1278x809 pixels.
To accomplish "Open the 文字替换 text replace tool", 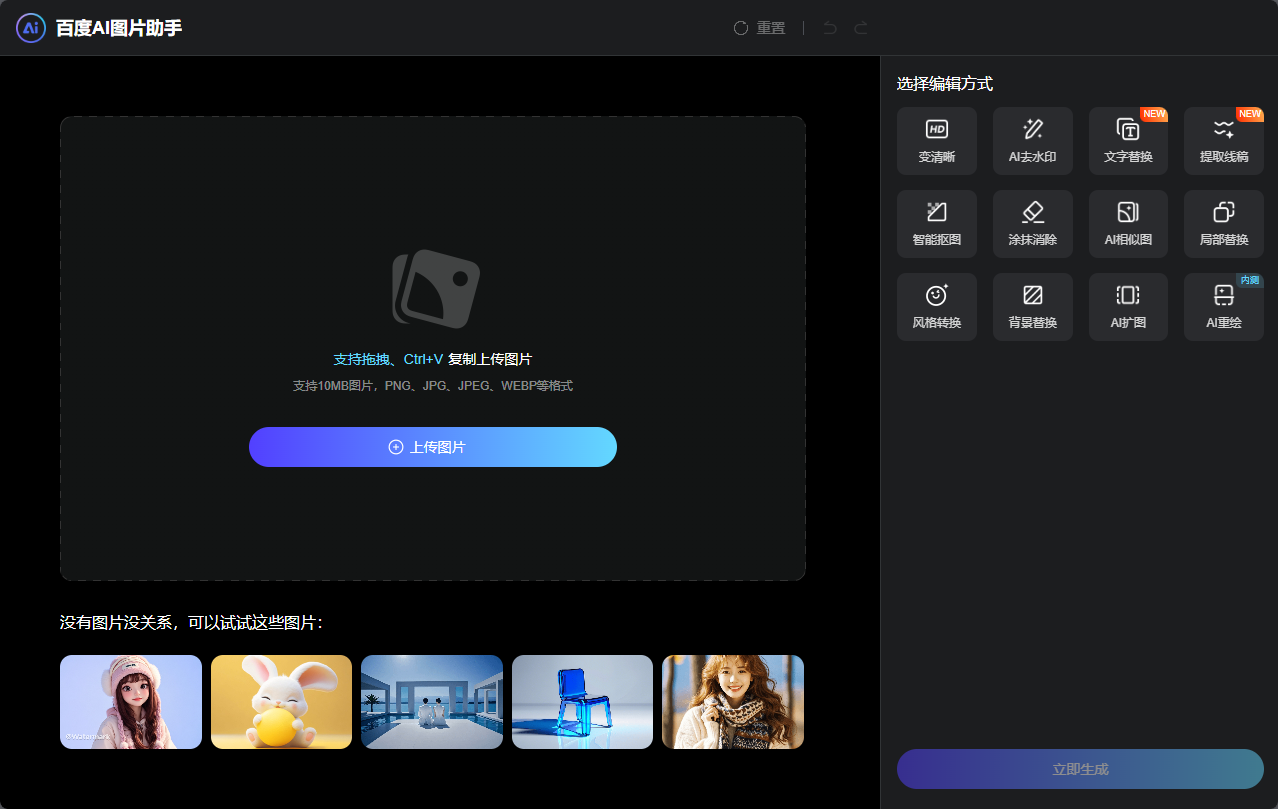I will (x=1128, y=141).
